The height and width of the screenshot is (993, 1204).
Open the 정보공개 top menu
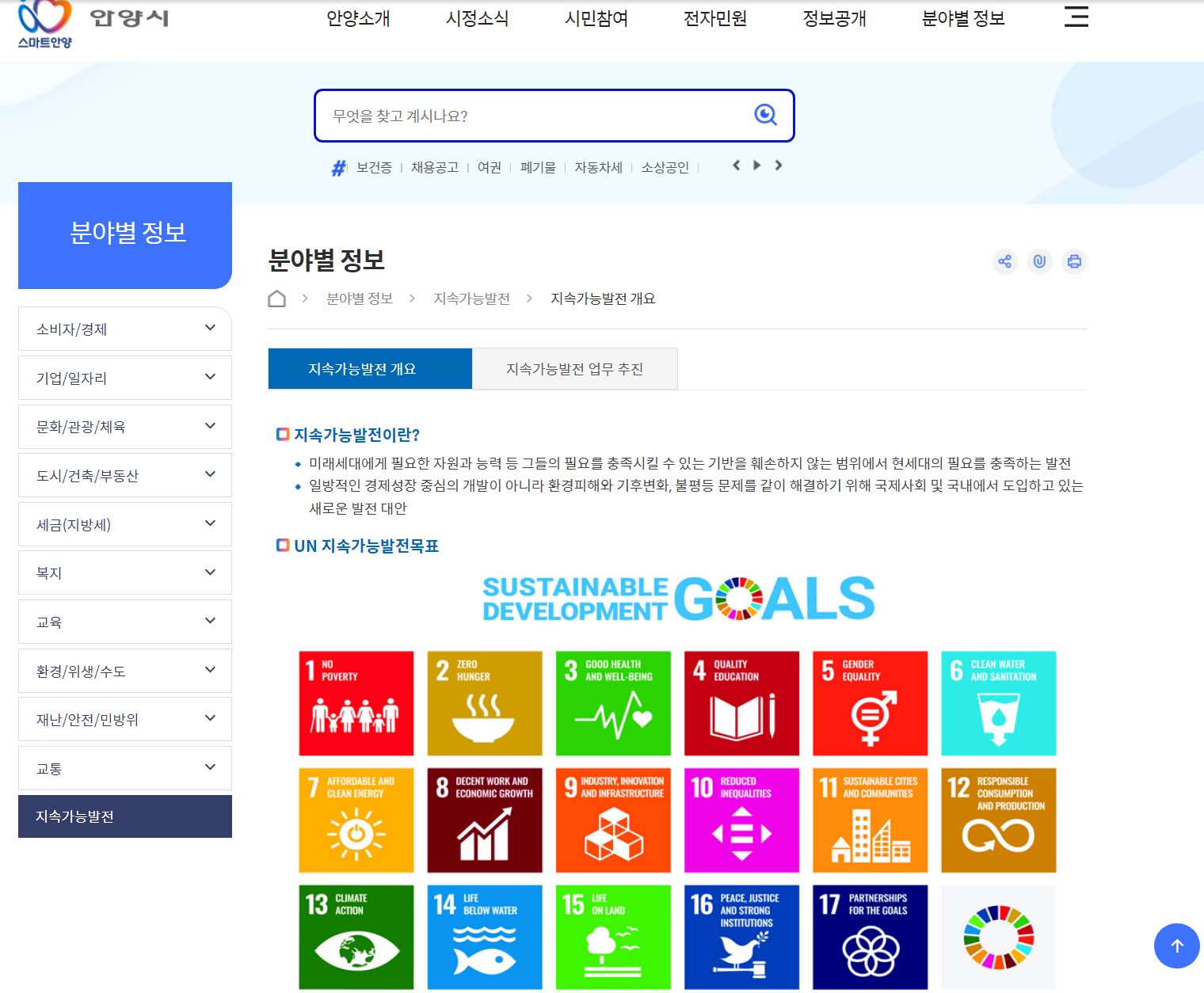834,18
